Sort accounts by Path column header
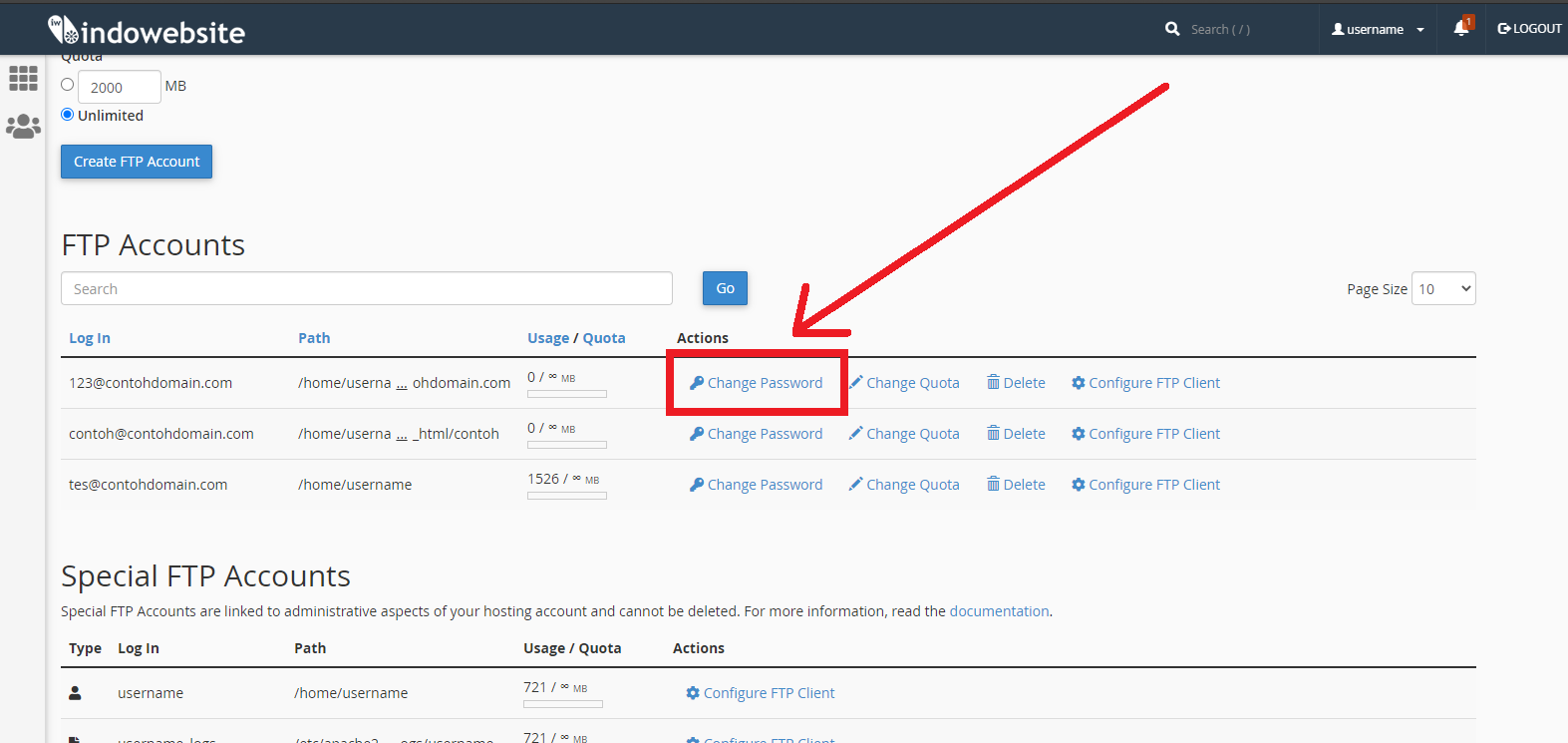Viewport: 1568px width, 743px height. (x=314, y=338)
